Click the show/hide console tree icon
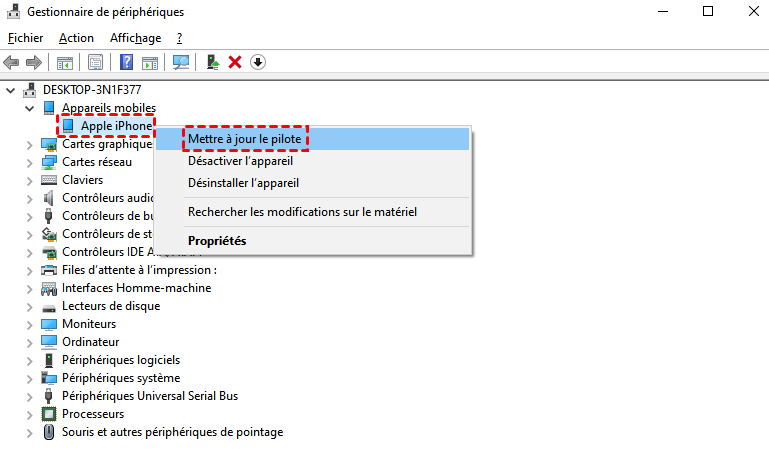The image size is (769, 458). (x=65, y=62)
